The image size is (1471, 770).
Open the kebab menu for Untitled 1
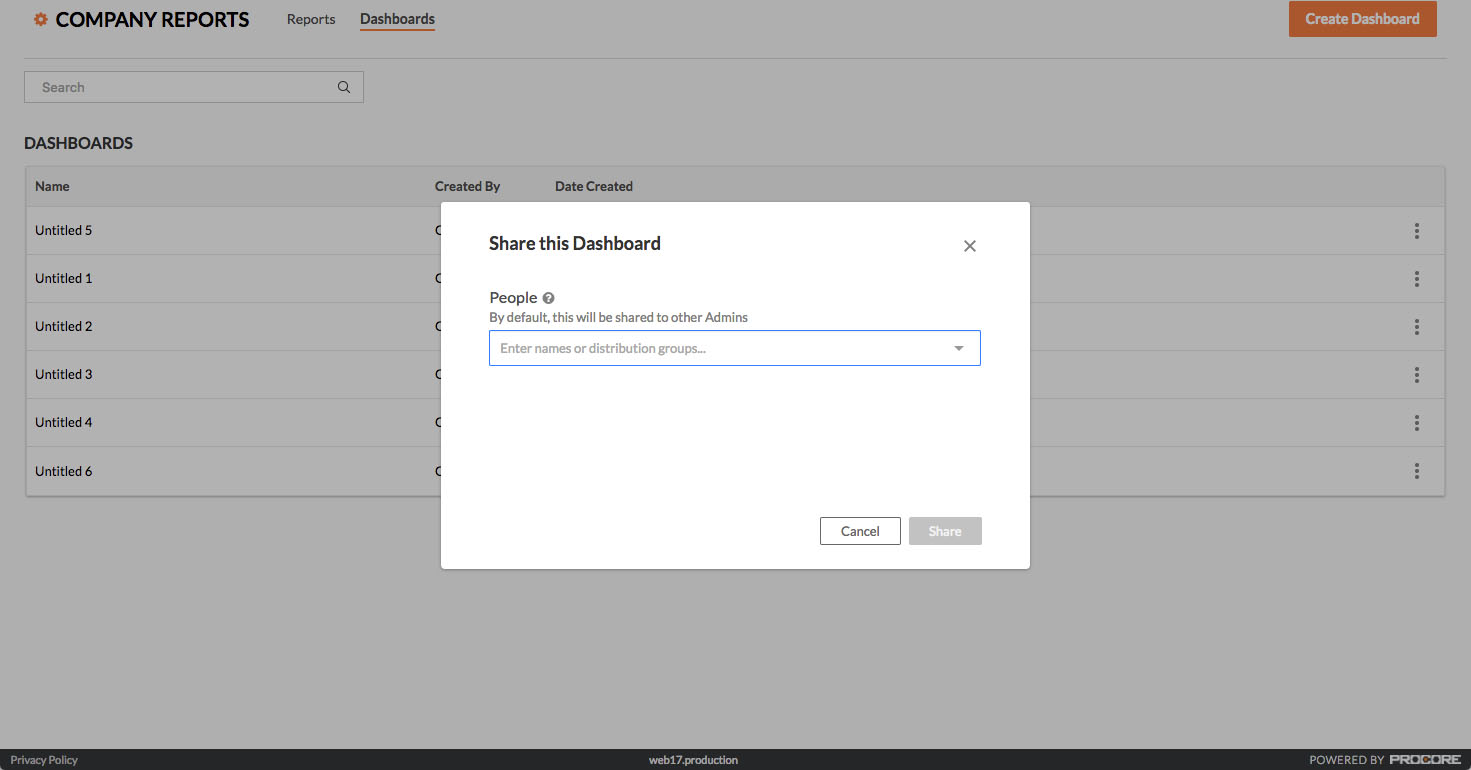pyautogui.click(x=1417, y=278)
